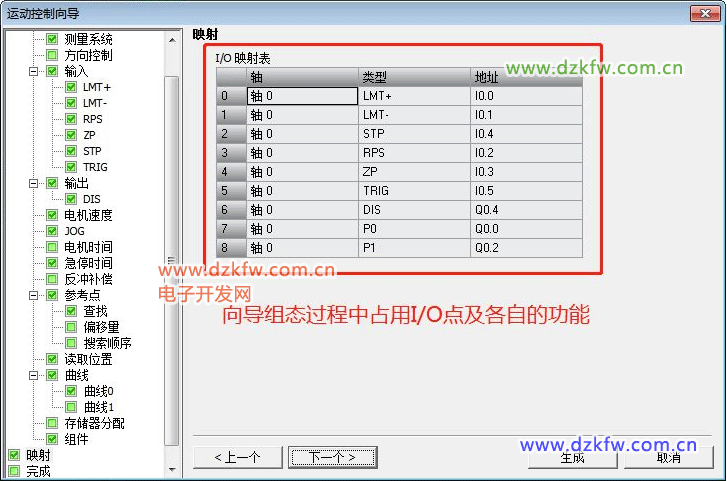The height and width of the screenshot is (481, 727).
Task: Select the JOG tree item
Action: [x=74, y=231]
